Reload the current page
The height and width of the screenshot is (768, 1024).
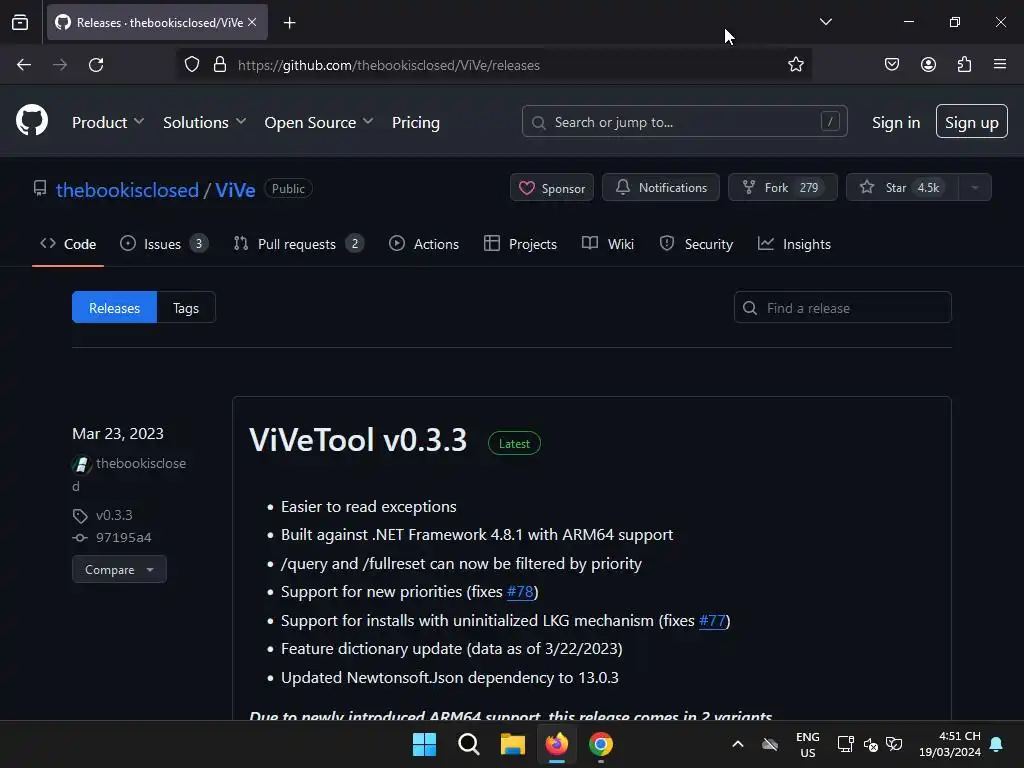coord(96,65)
